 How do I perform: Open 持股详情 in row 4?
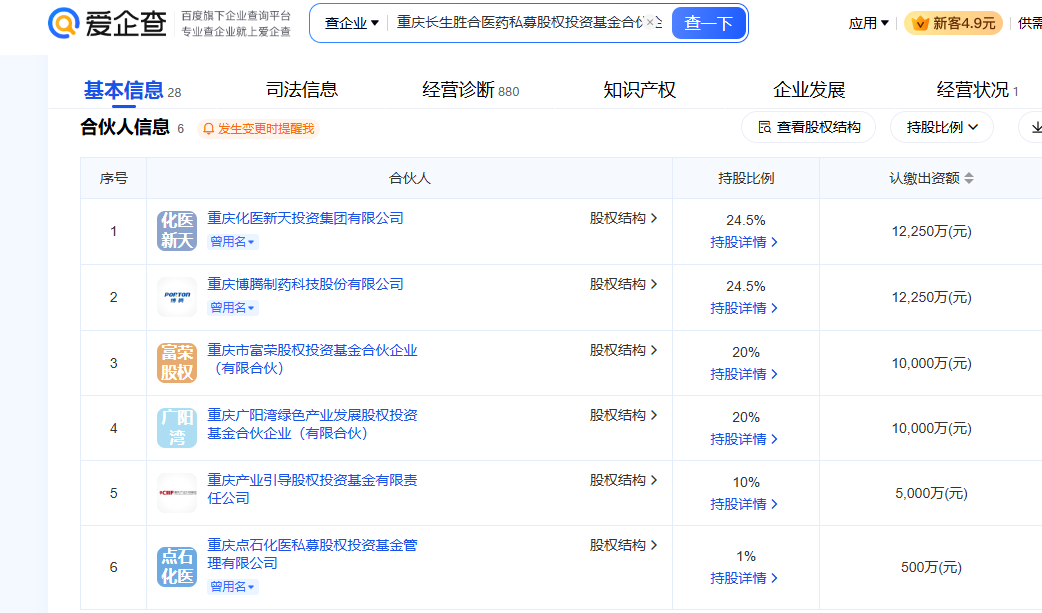click(x=744, y=439)
